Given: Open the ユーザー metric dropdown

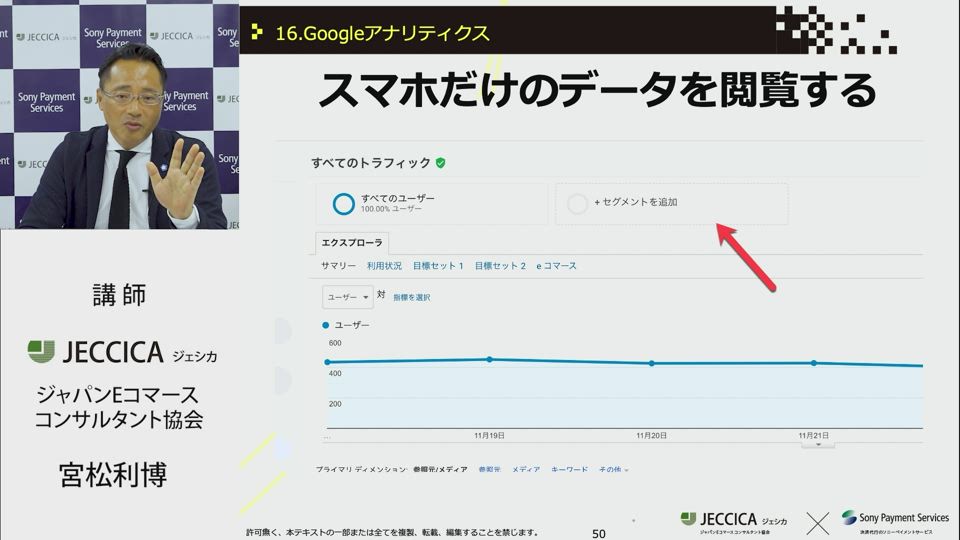Looking at the screenshot, I should [x=347, y=297].
